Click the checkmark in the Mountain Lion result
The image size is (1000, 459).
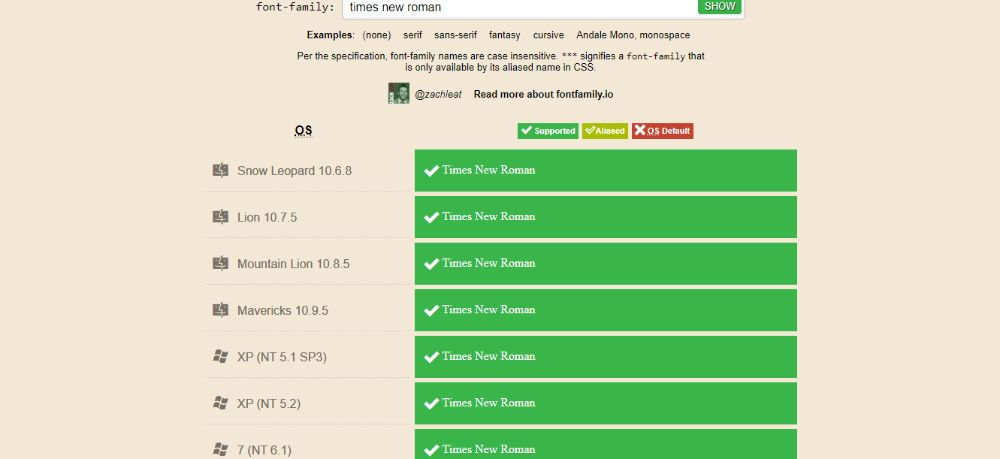432,263
